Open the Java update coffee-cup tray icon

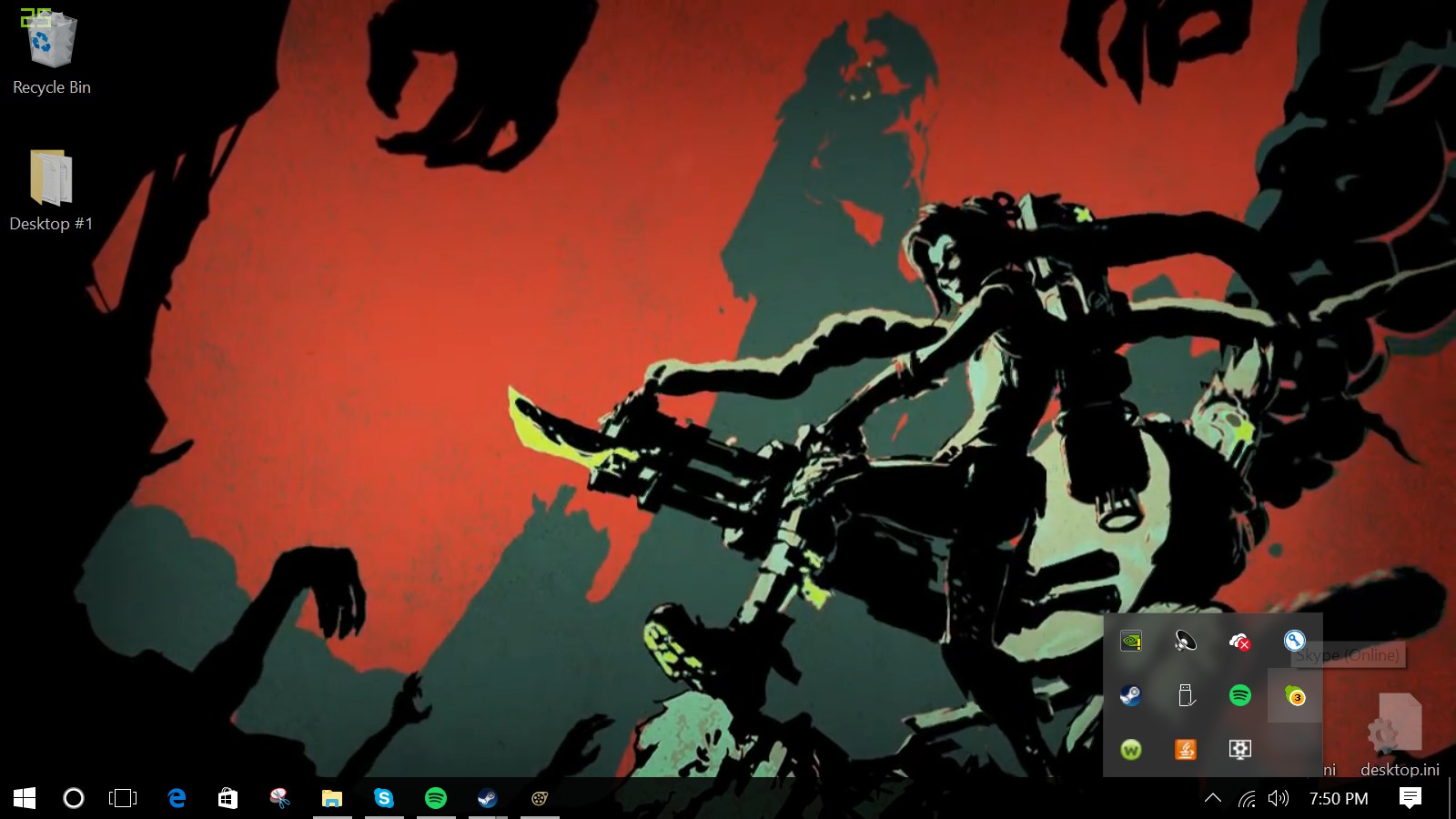point(1185,751)
